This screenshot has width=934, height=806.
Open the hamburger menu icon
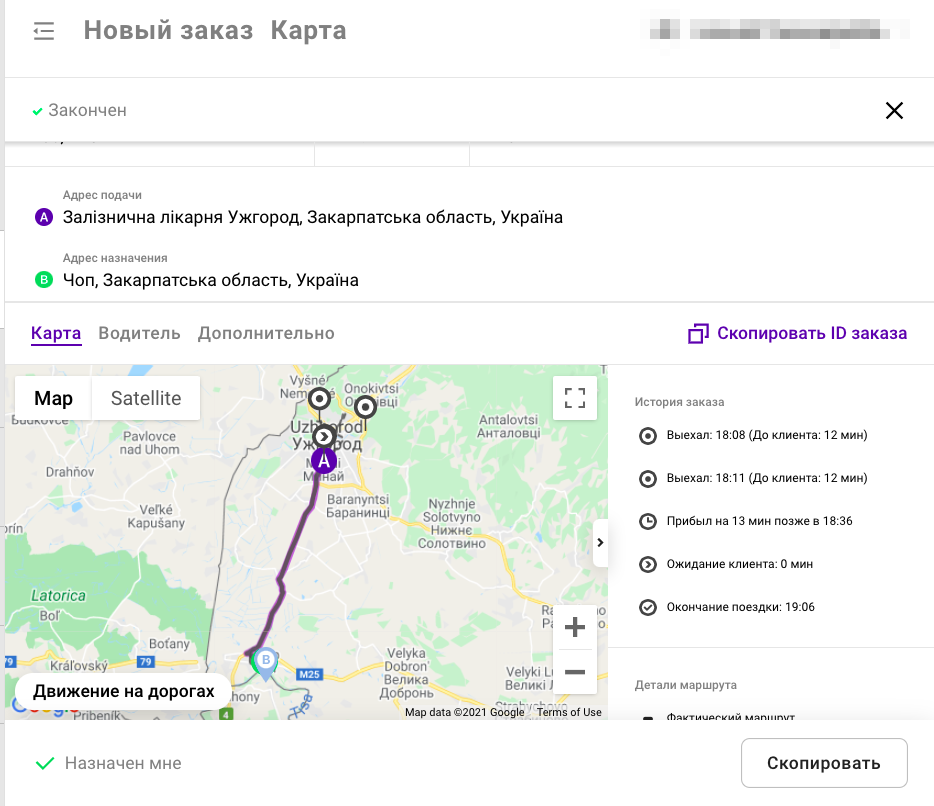43,31
